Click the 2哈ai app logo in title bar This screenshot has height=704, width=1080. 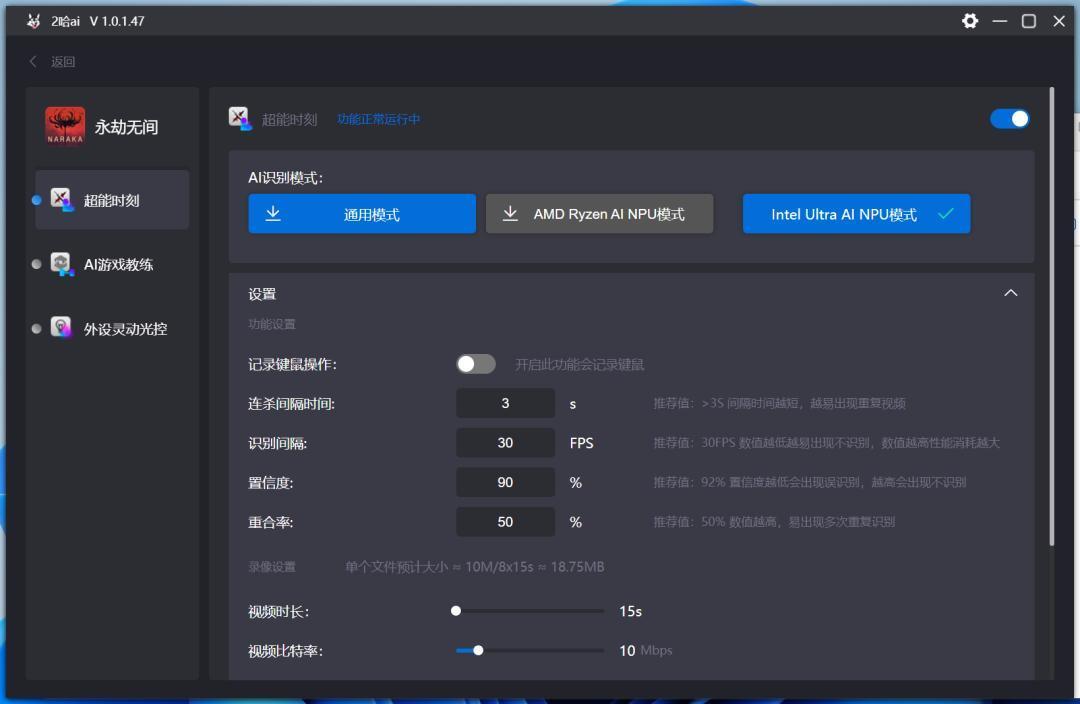click(x=33, y=21)
